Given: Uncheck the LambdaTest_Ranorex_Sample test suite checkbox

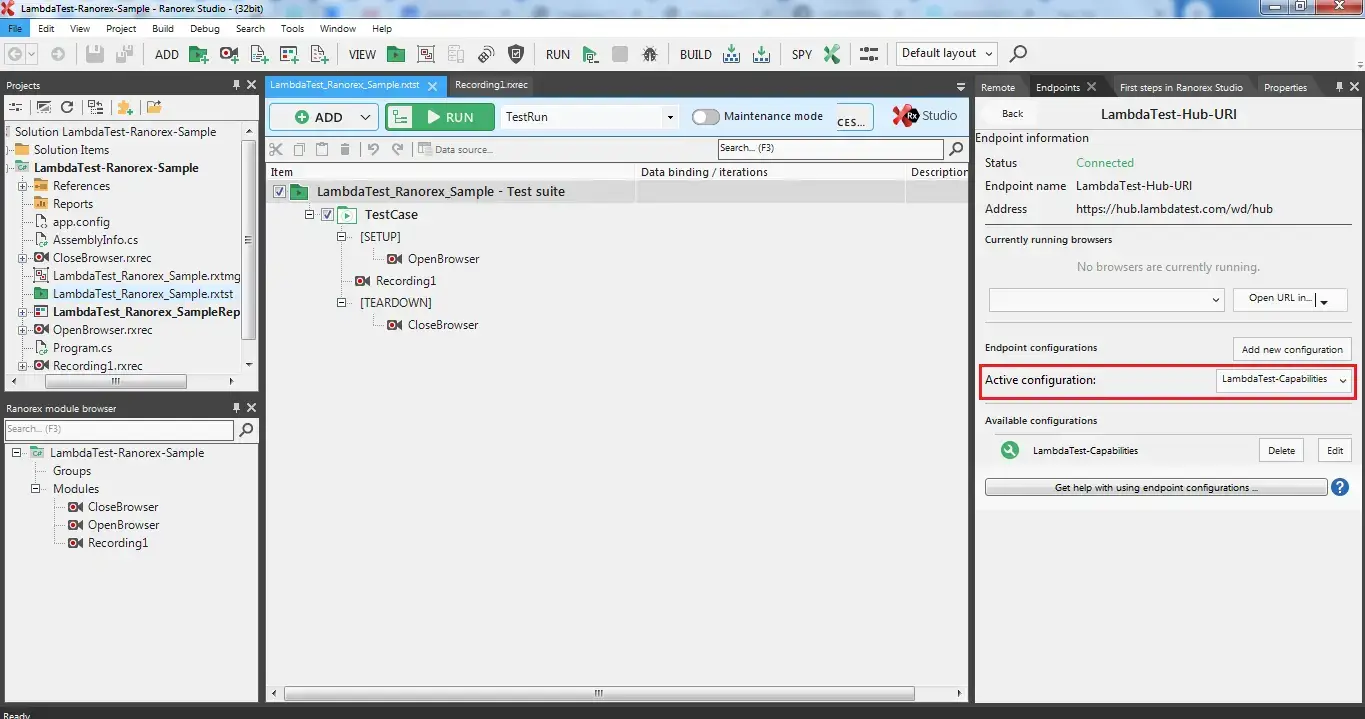Looking at the screenshot, I should 279,191.
